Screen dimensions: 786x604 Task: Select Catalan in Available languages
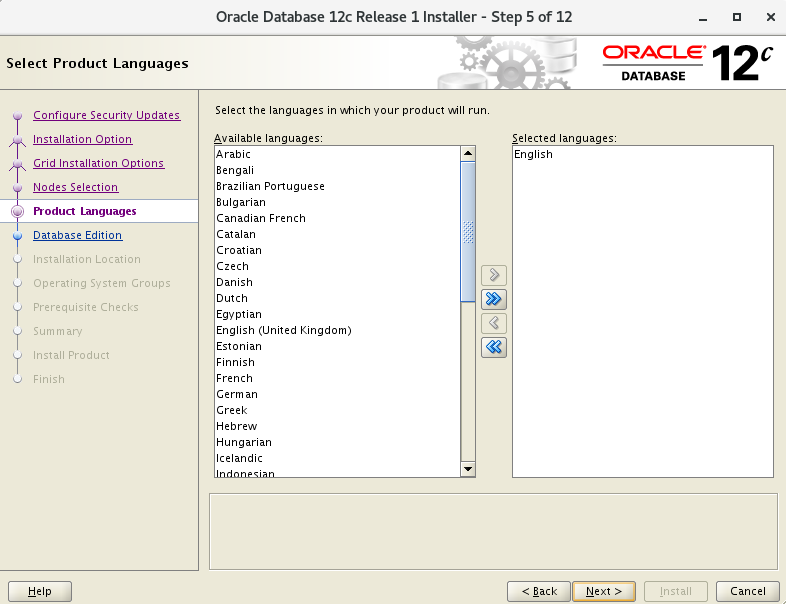pyautogui.click(x=337, y=235)
